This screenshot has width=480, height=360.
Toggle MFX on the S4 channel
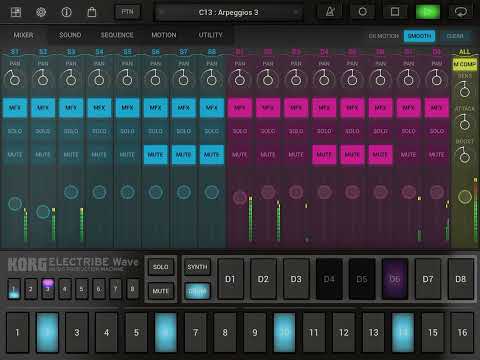tap(99, 108)
